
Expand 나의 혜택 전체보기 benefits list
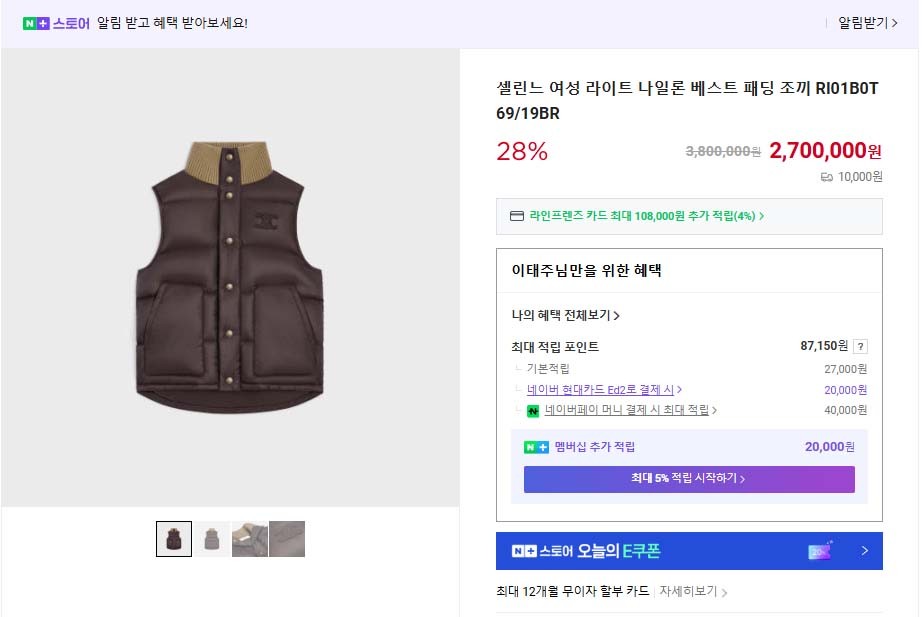pyautogui.click(x=566, y=316)
